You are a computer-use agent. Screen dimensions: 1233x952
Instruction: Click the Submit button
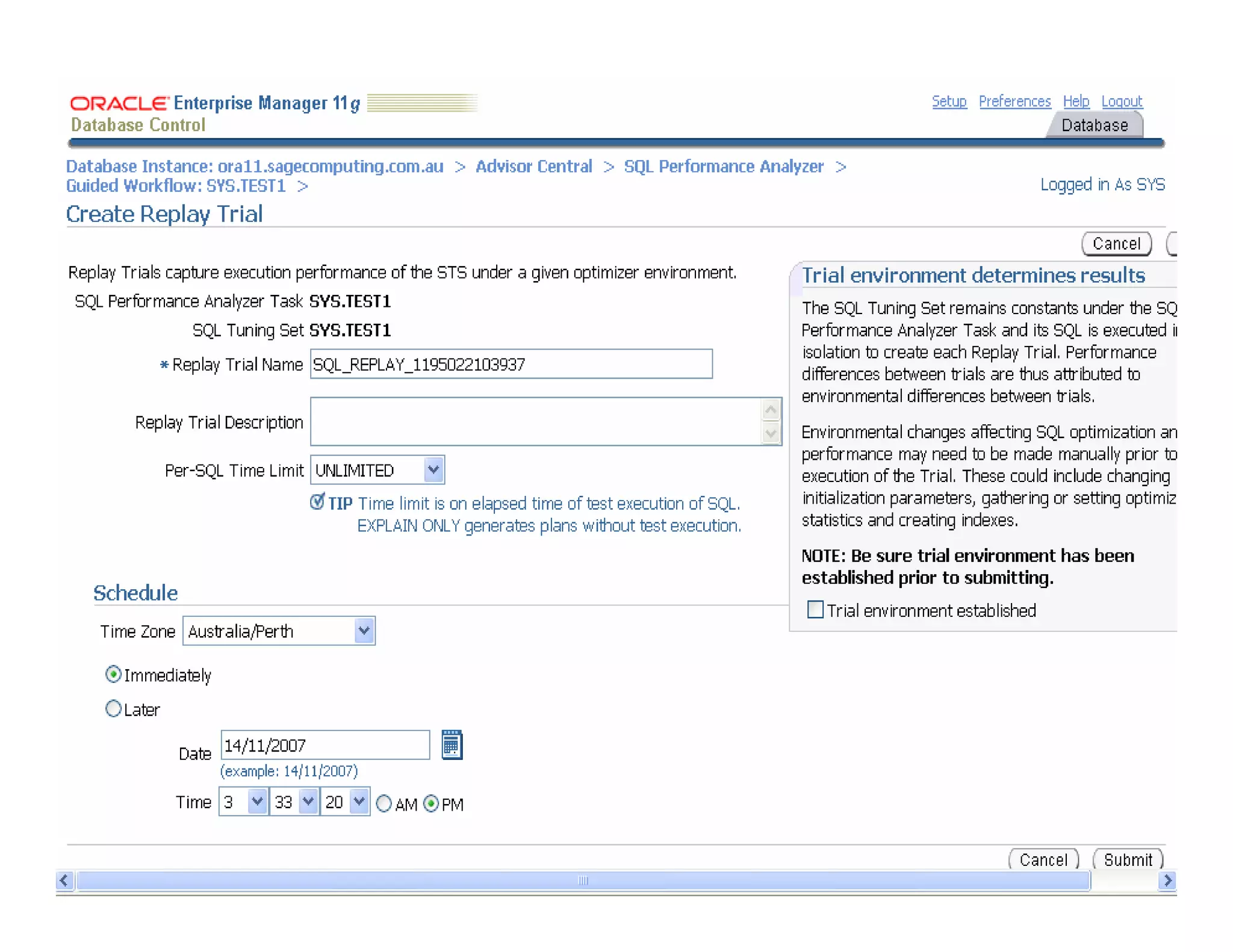coord(1128,859)
